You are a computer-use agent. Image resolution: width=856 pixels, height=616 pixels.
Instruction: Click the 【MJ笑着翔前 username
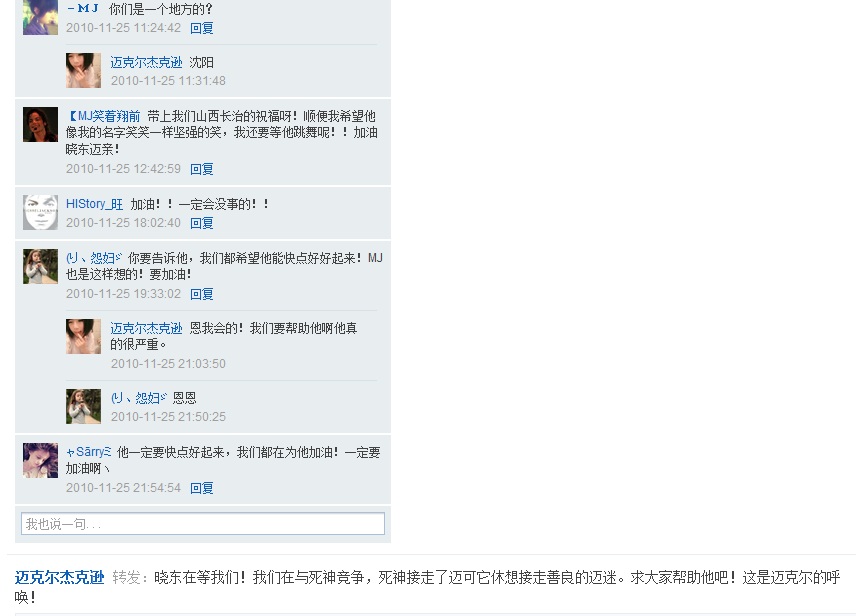pyautogui.click(x=103, y=116)
